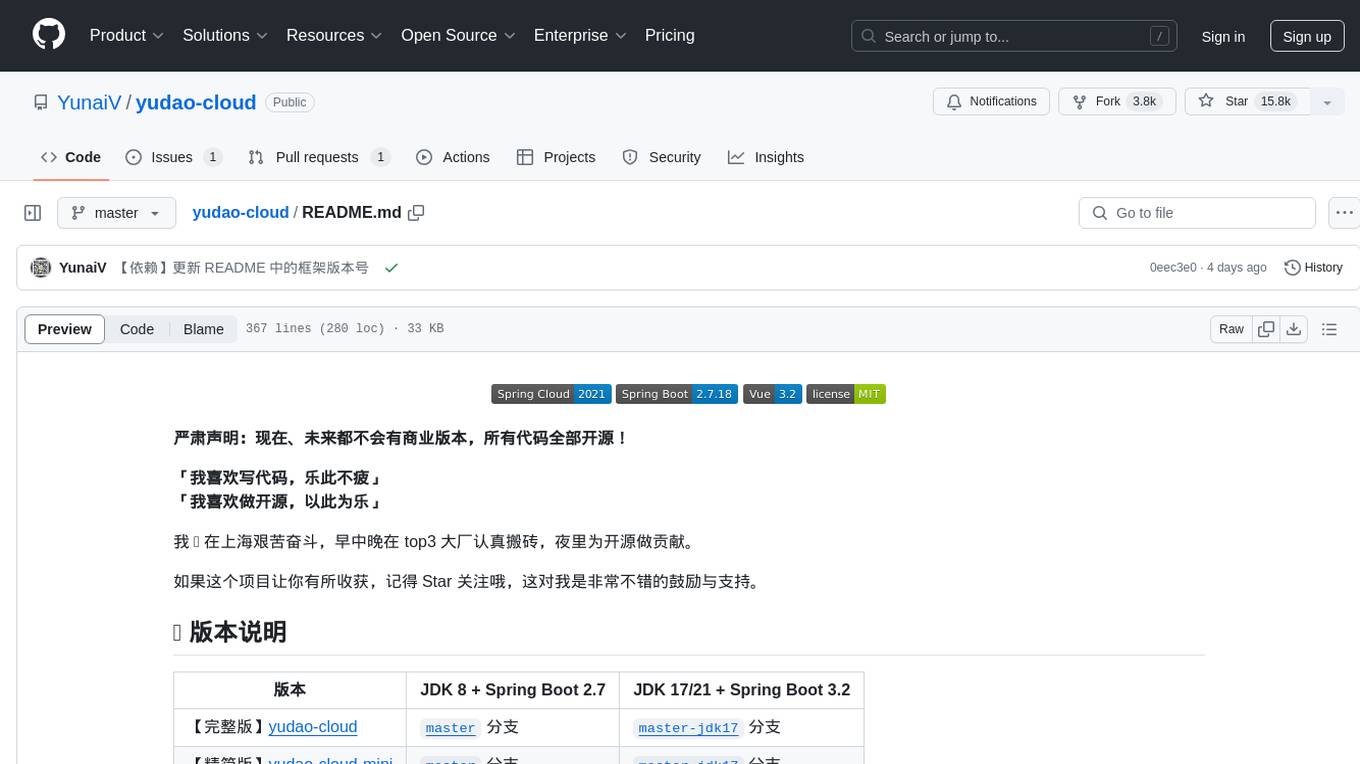Expand the Enterprise menu
The image size is (1360, 764).
click(580, 35)
